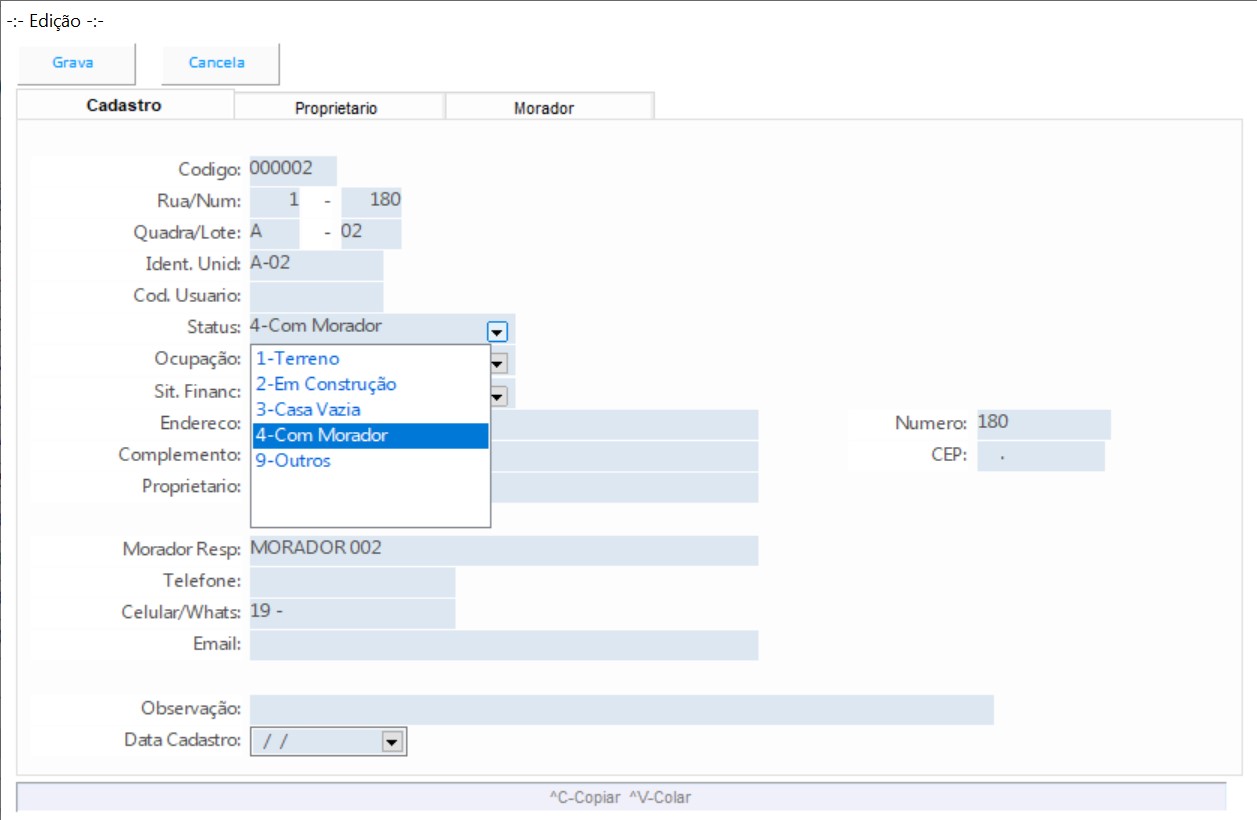The width and height of the screenshot is (1257, 820).
Task: Click the Morador Resp input field
Action: 503,550
